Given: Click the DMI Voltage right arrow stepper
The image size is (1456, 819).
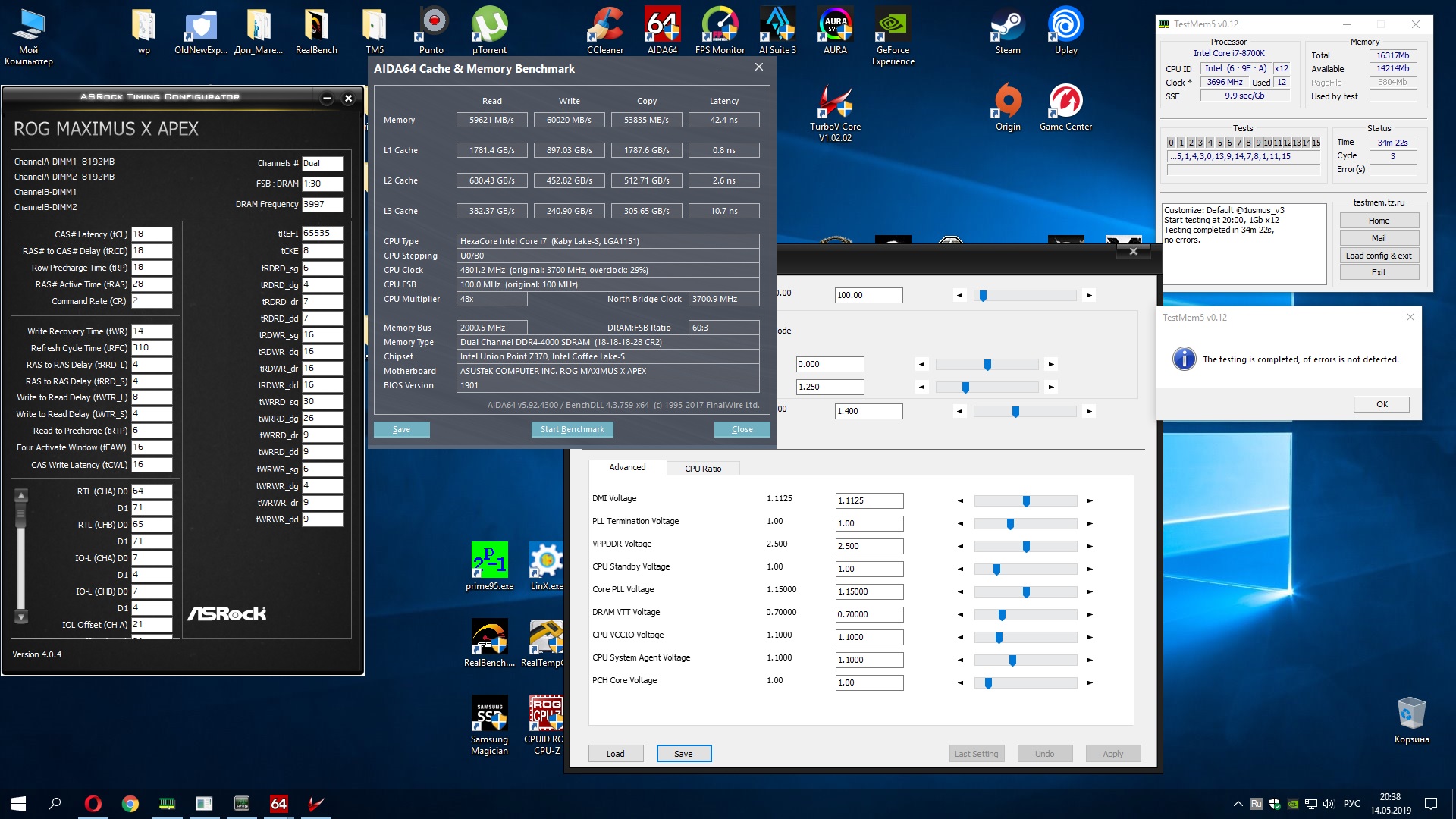Looking at the screenshot, I should 1090,501.
